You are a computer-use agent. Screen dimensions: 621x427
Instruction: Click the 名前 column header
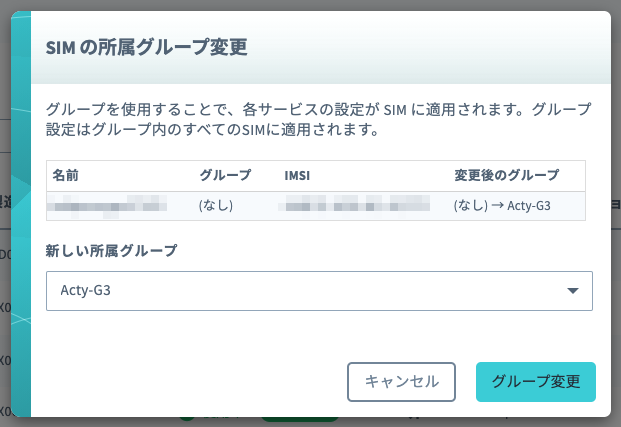66,175
